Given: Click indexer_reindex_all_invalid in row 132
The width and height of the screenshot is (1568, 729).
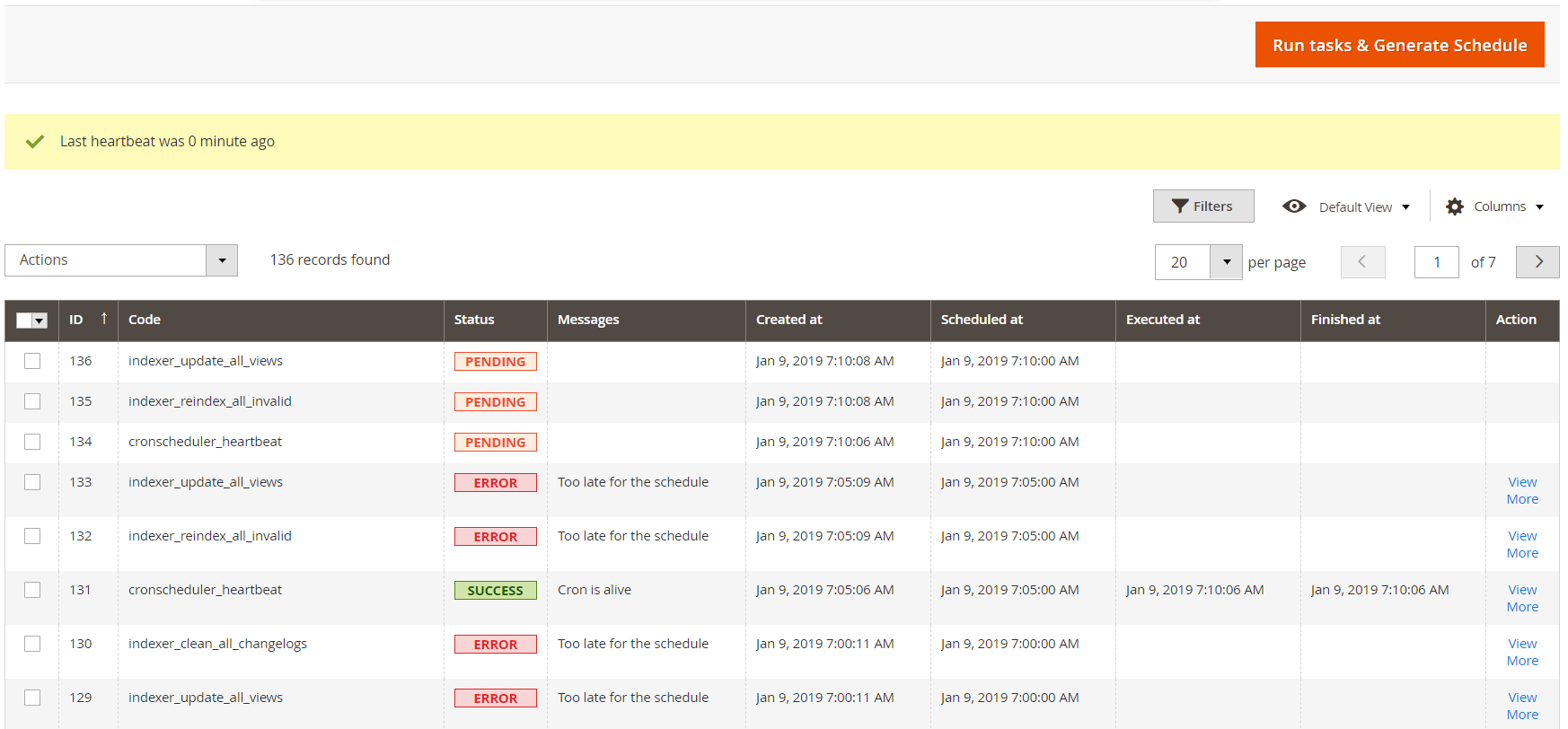Looking at the screenshot, I should (x=210, y=536).
